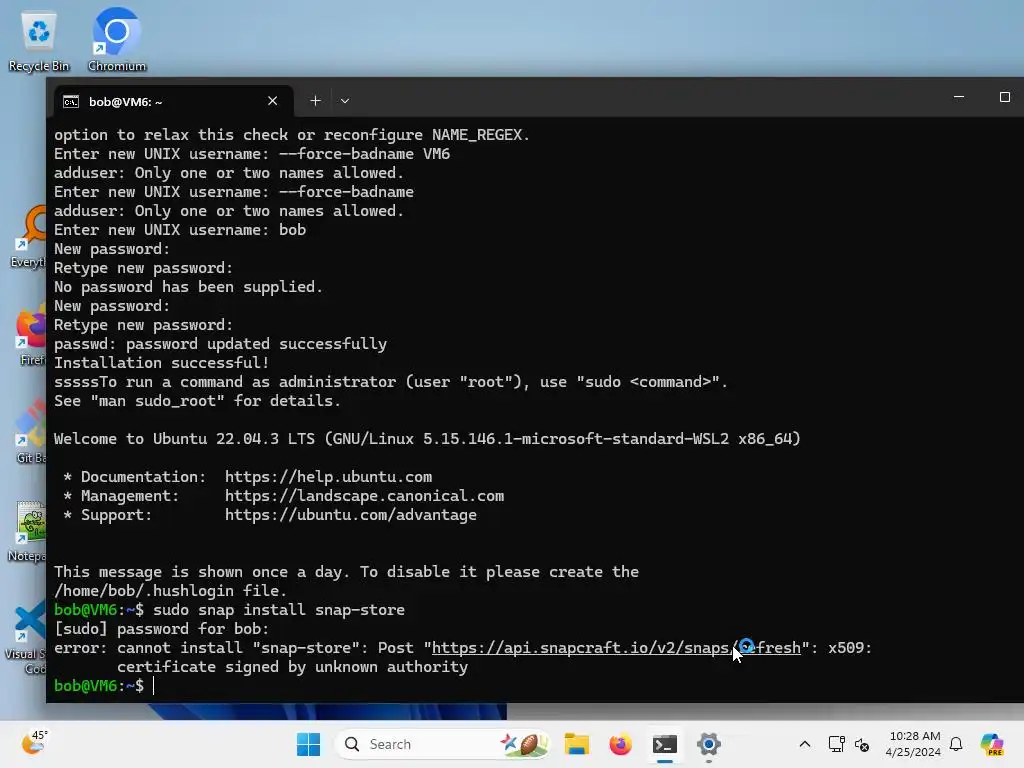This screenshot has height=768, width=1024.
Task: Click the last bob@VM6 prompt line
Action: [x=99, y=686]
